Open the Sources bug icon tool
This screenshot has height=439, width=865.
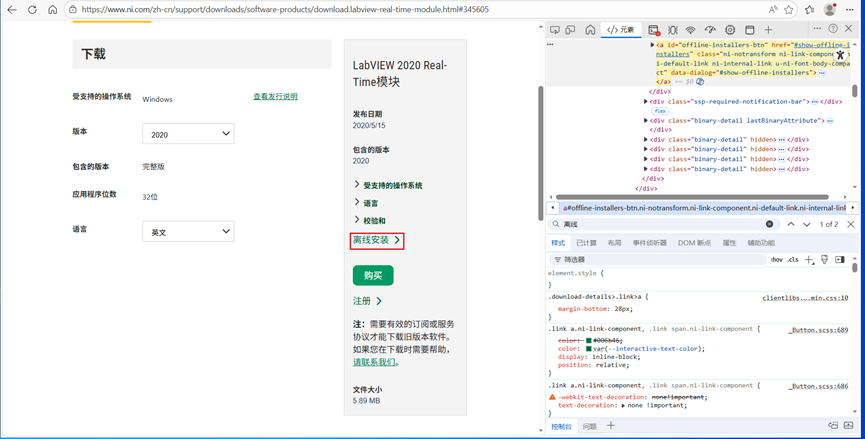672,30
